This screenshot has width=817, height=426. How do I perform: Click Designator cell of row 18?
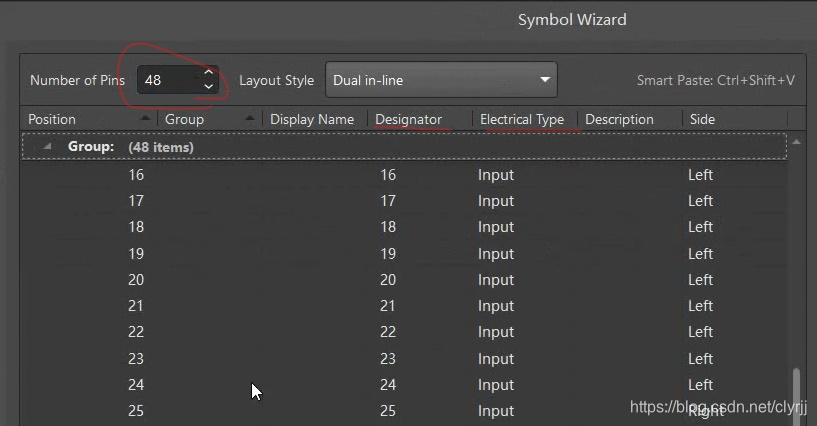pyautogui.click(x=388, y=227)
